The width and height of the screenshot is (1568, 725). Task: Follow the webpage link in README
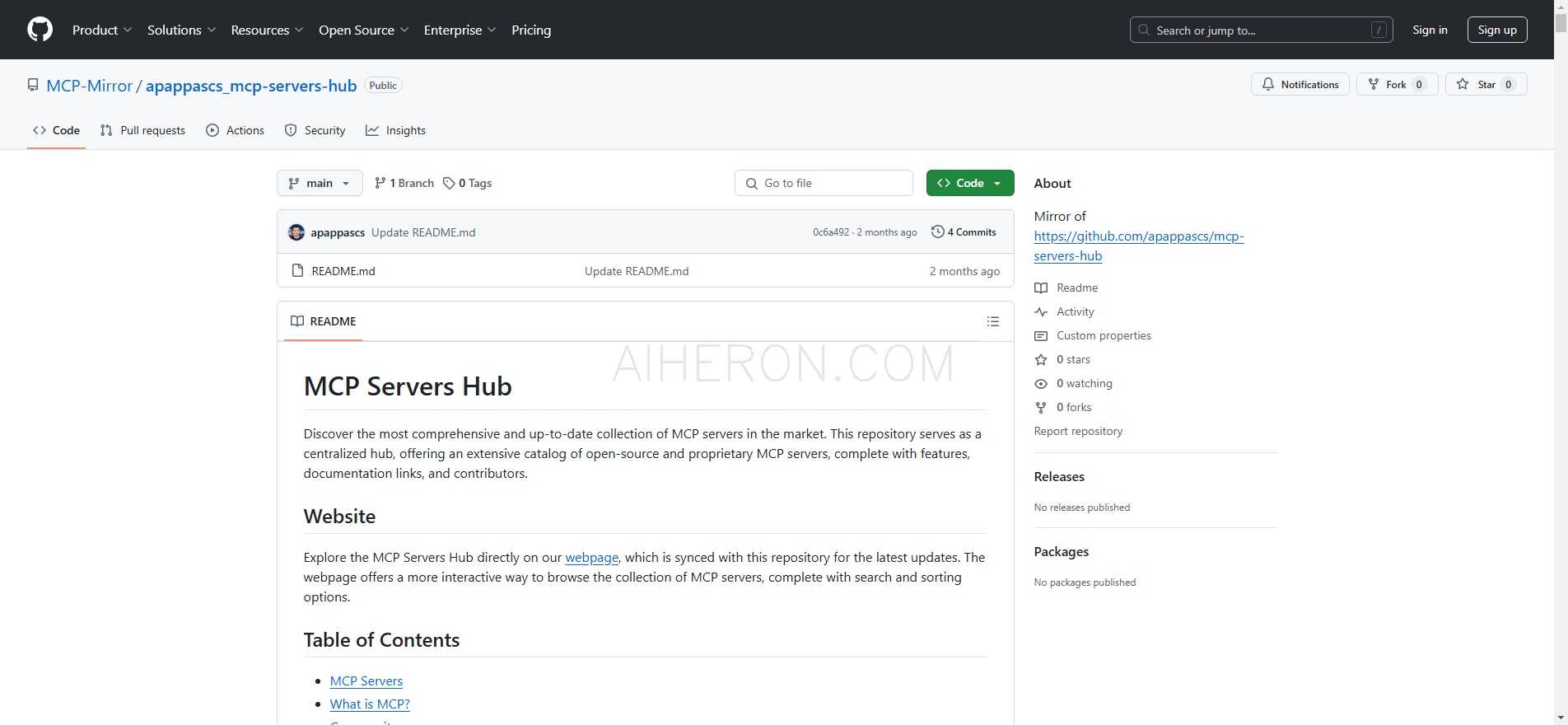[x=591, y=557]
